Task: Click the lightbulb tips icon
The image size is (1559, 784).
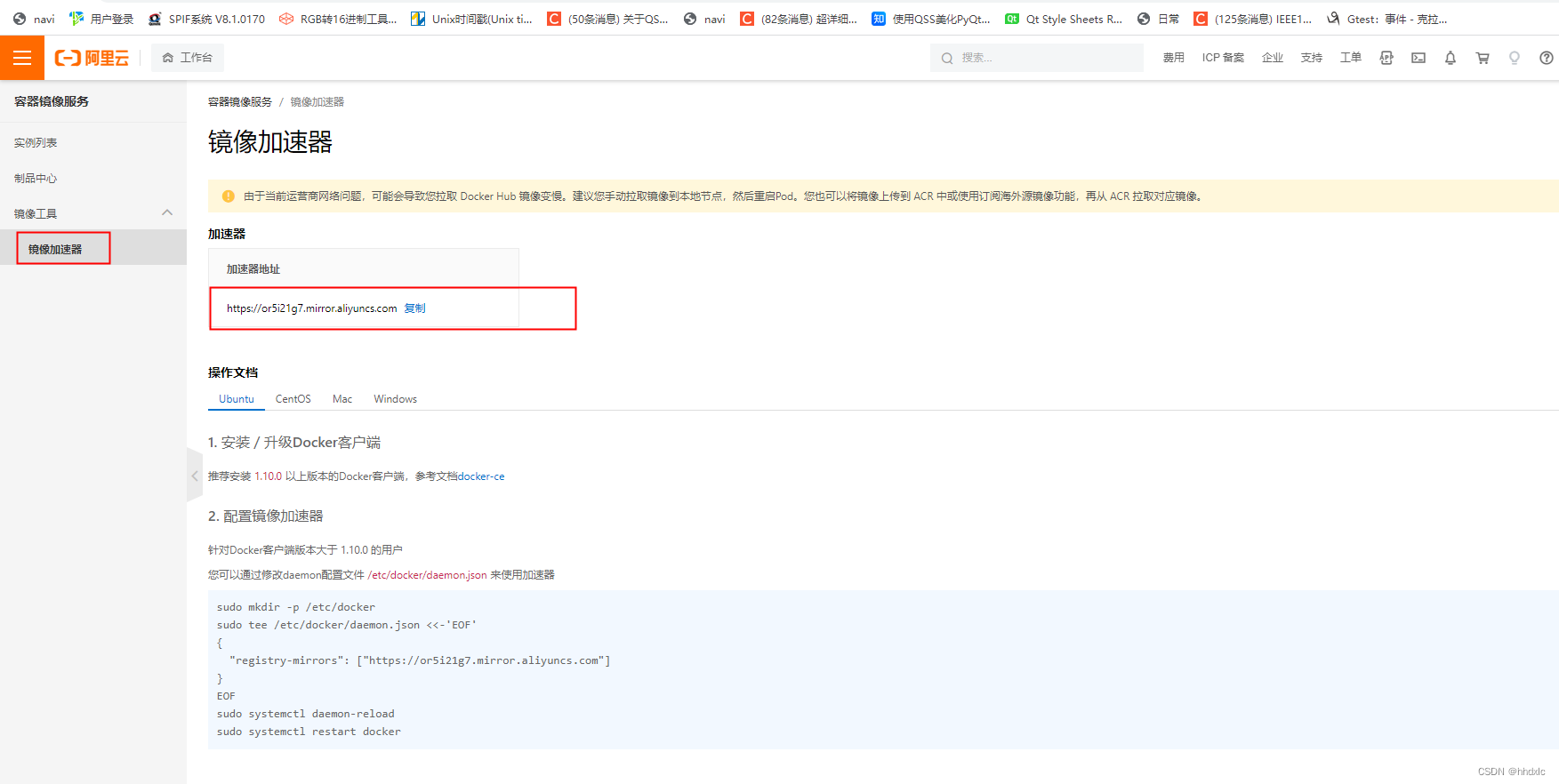Action: (x=1515, y=58)
